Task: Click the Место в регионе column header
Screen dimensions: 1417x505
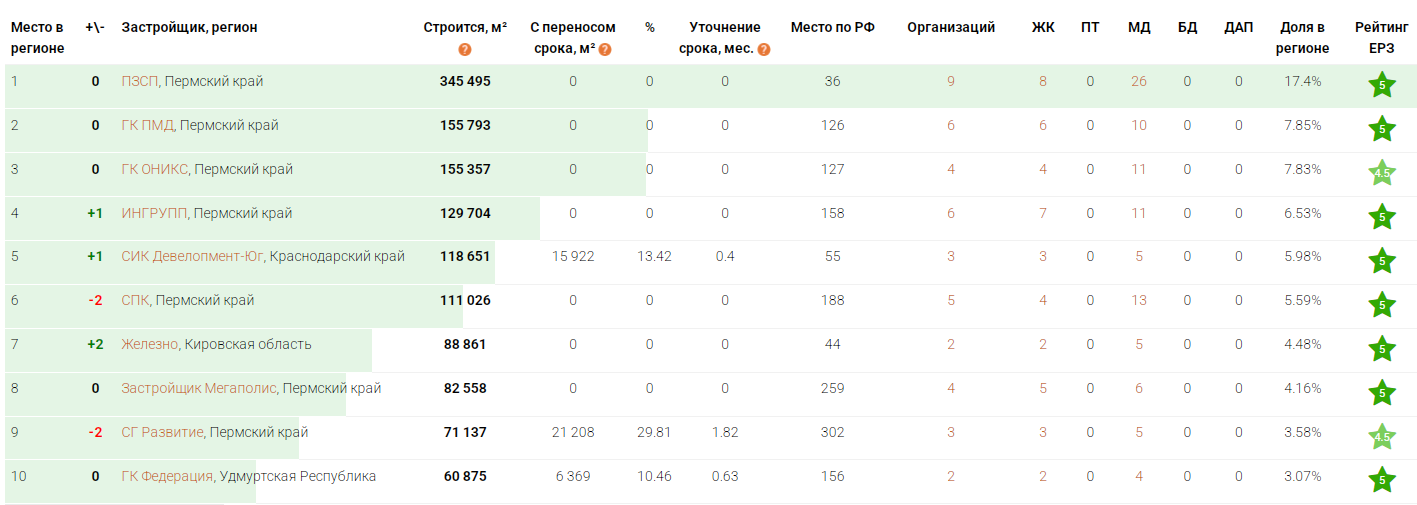Action: [38, 37]
